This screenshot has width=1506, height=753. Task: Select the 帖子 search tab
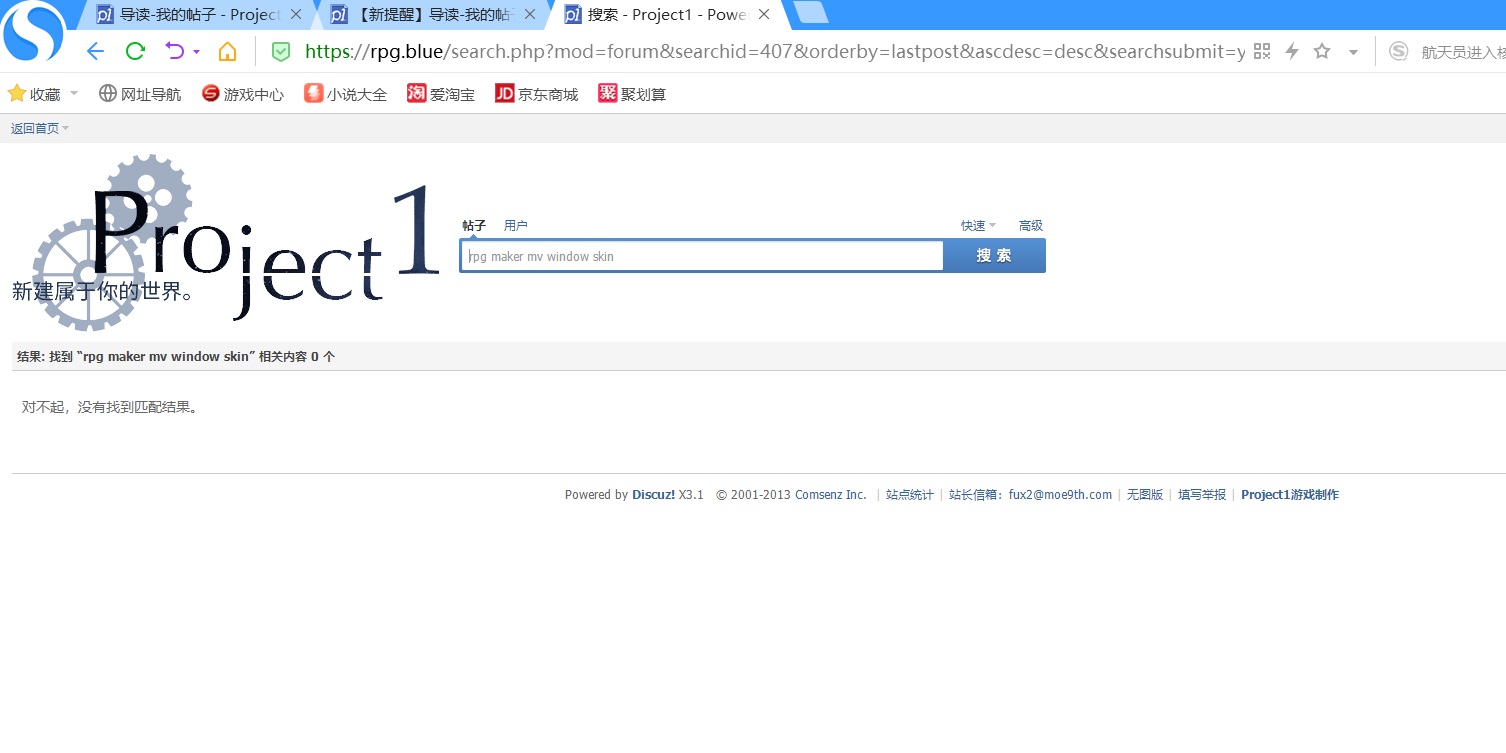[x=474, y=226]
